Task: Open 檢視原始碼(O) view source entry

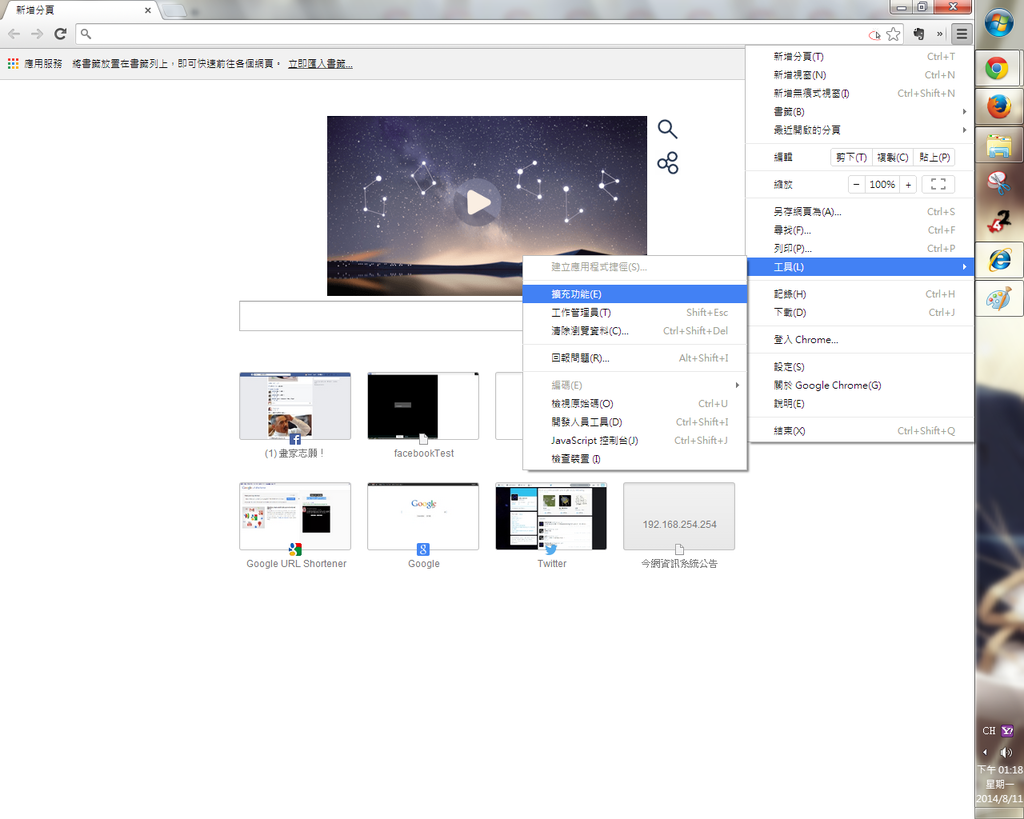Action: coord(635,404)
